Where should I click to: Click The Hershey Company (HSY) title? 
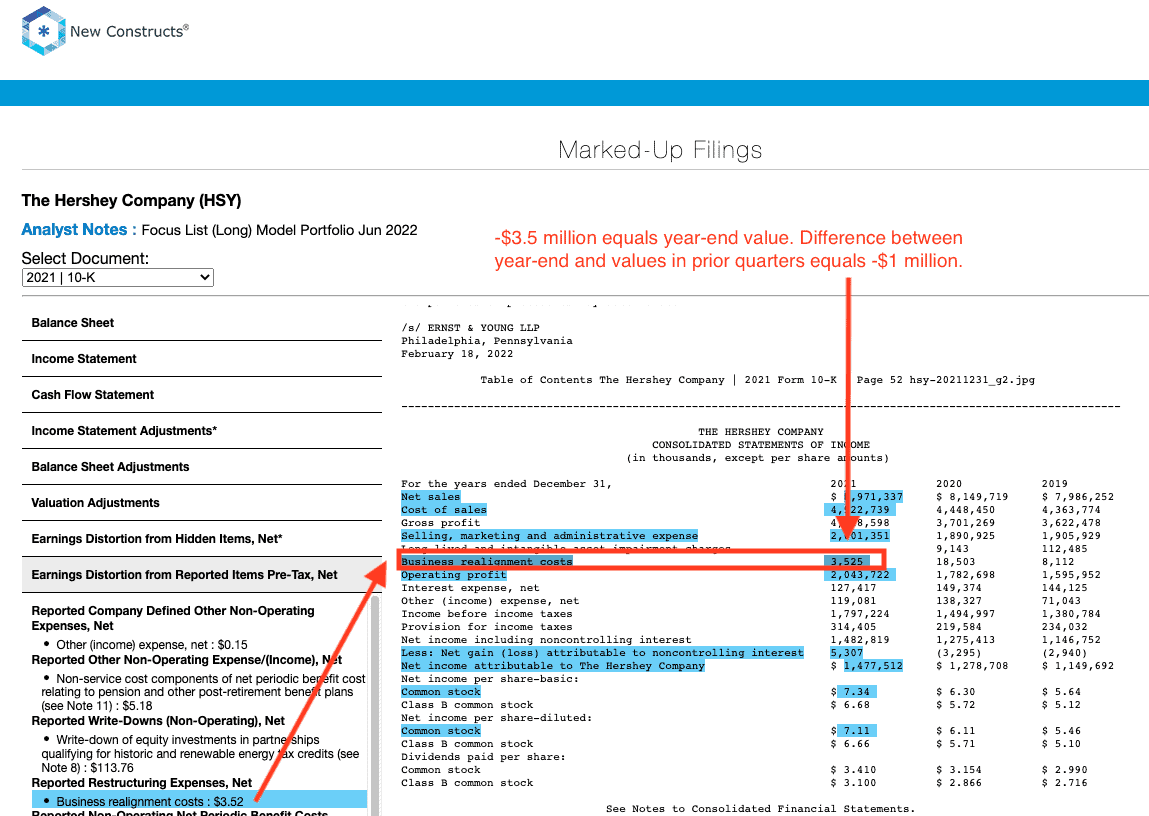coord(131,201)
